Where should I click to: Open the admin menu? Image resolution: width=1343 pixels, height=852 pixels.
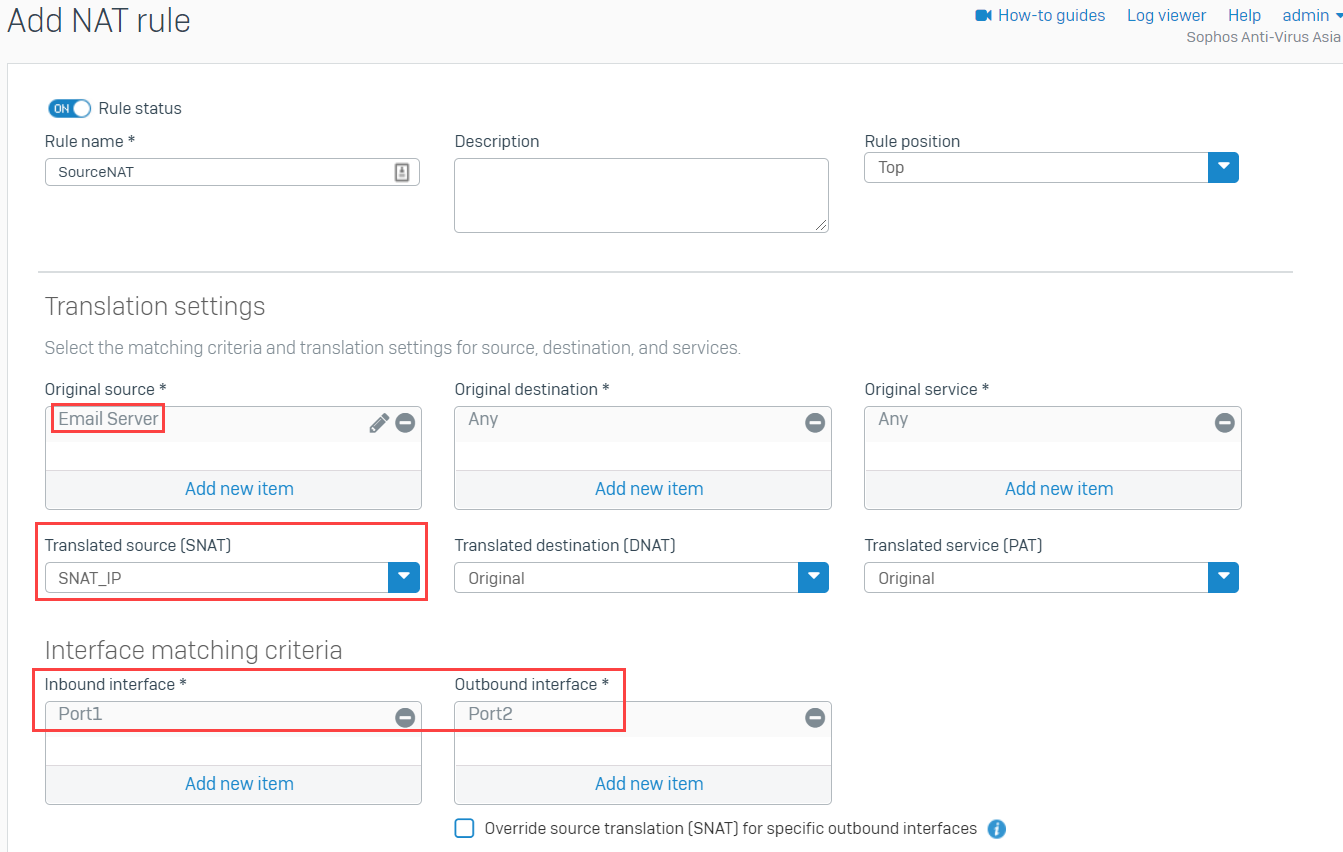(1308, 15)
